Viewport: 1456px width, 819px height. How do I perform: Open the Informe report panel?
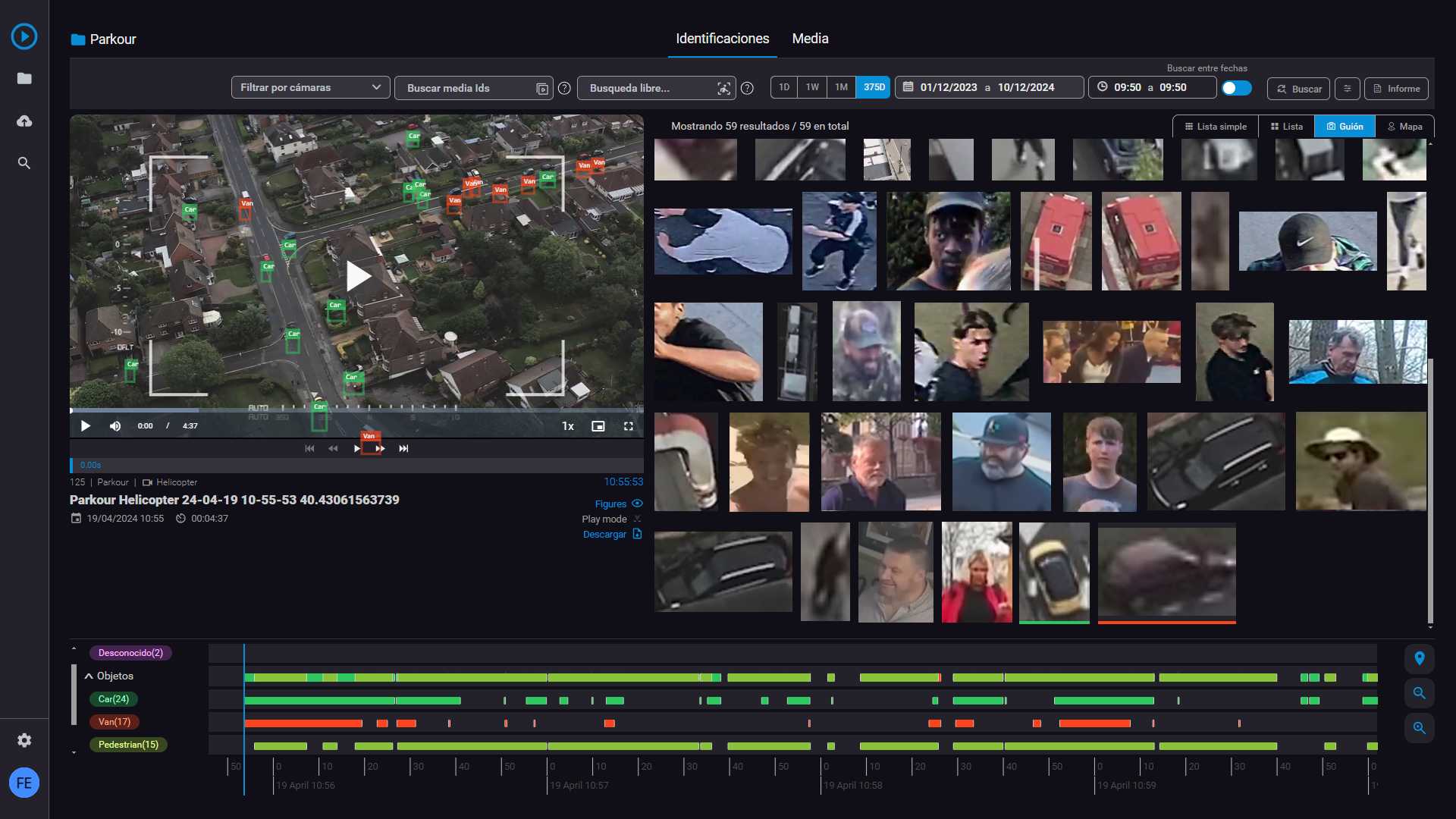click(x=1396, y=88)
